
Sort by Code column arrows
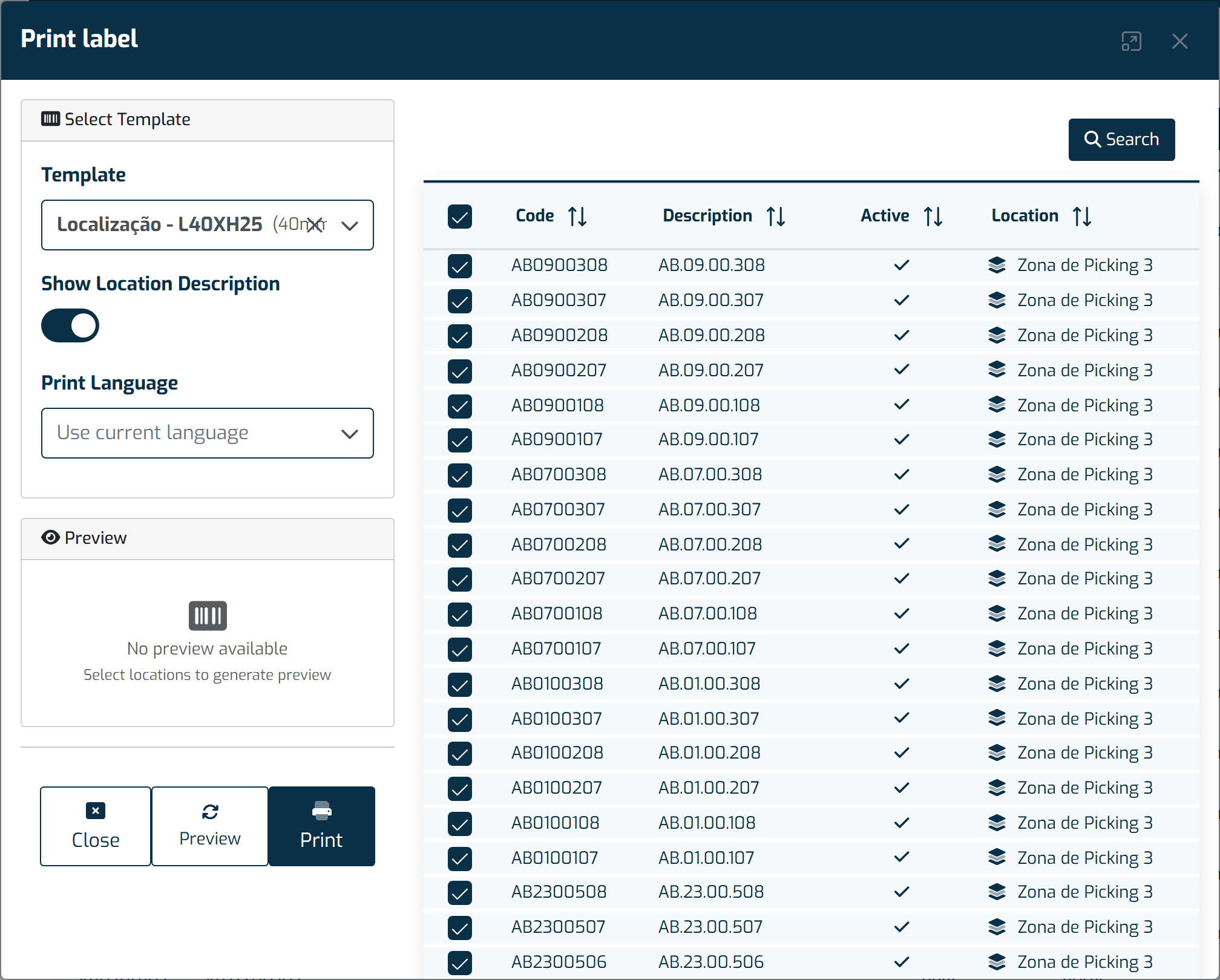coord(577,216)
